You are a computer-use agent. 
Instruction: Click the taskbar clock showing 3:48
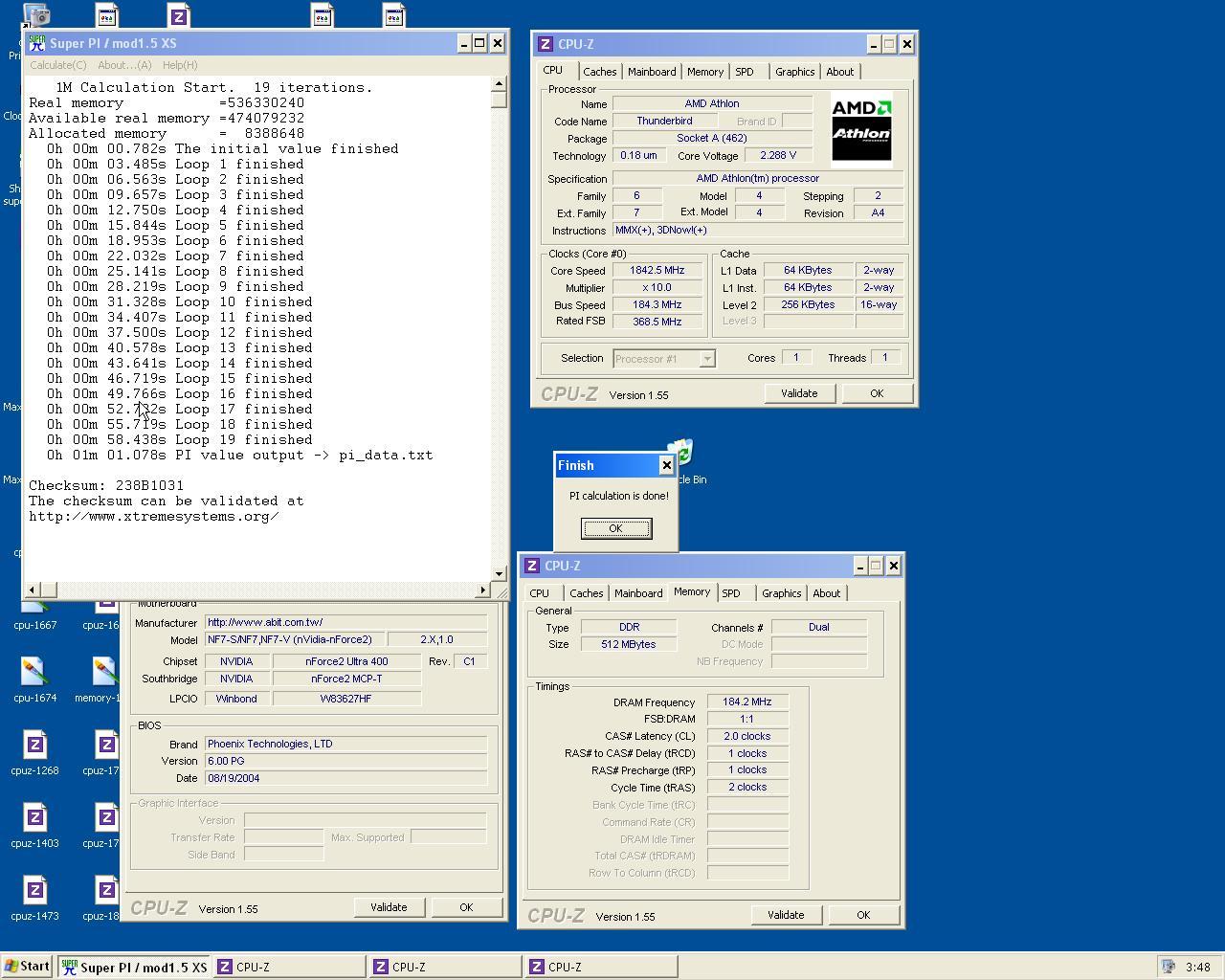click(x=1197, y=967)
